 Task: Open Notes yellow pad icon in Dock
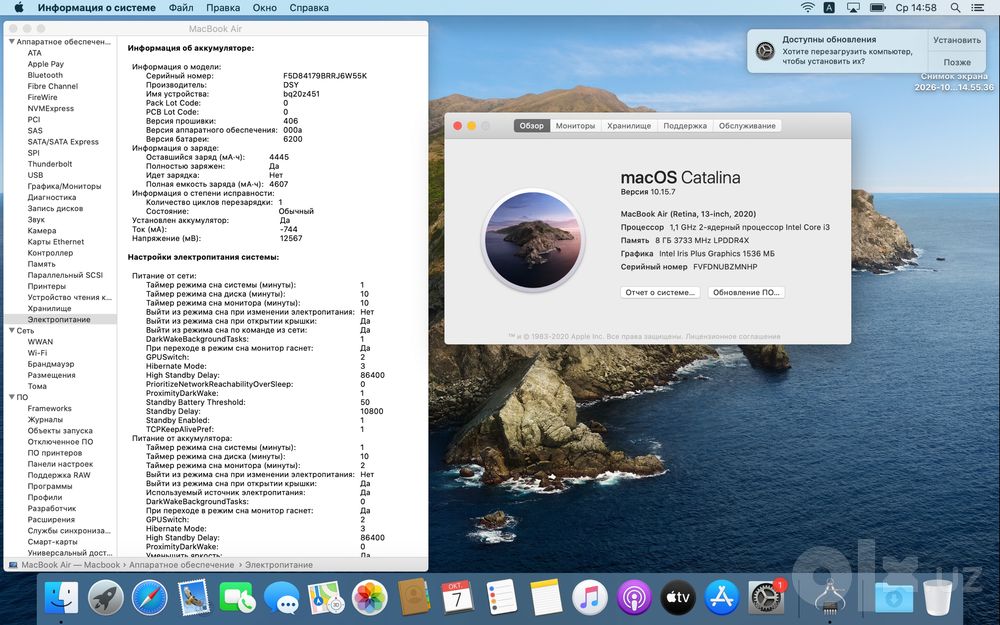point(546,598)
